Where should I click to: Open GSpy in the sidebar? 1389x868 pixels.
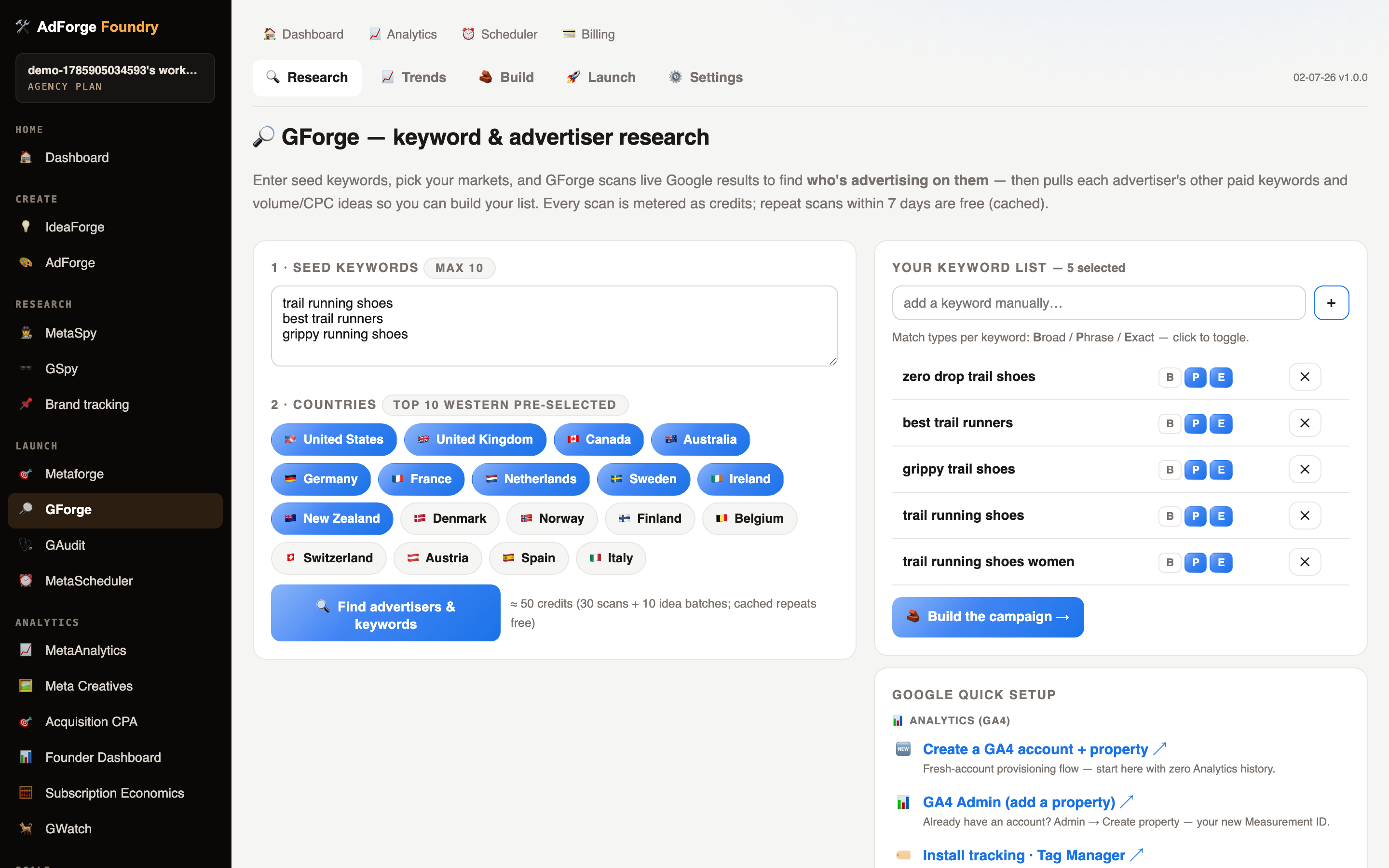pyautogui.click(x=115, y=368)
